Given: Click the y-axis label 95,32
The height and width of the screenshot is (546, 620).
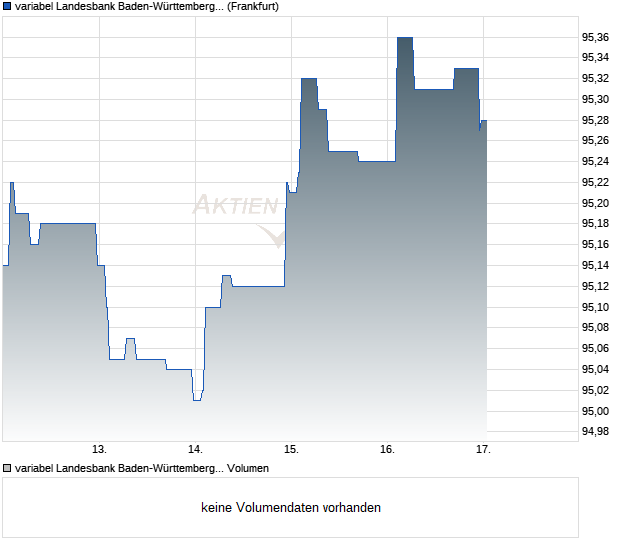Looking at the screenshot, I should tap(595, 79).
